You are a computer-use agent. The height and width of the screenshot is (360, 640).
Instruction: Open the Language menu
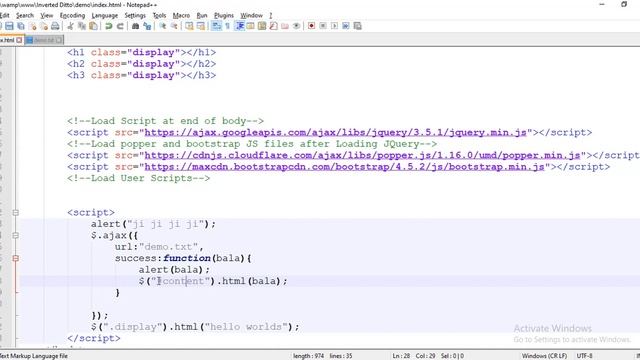tap(104, 16)
